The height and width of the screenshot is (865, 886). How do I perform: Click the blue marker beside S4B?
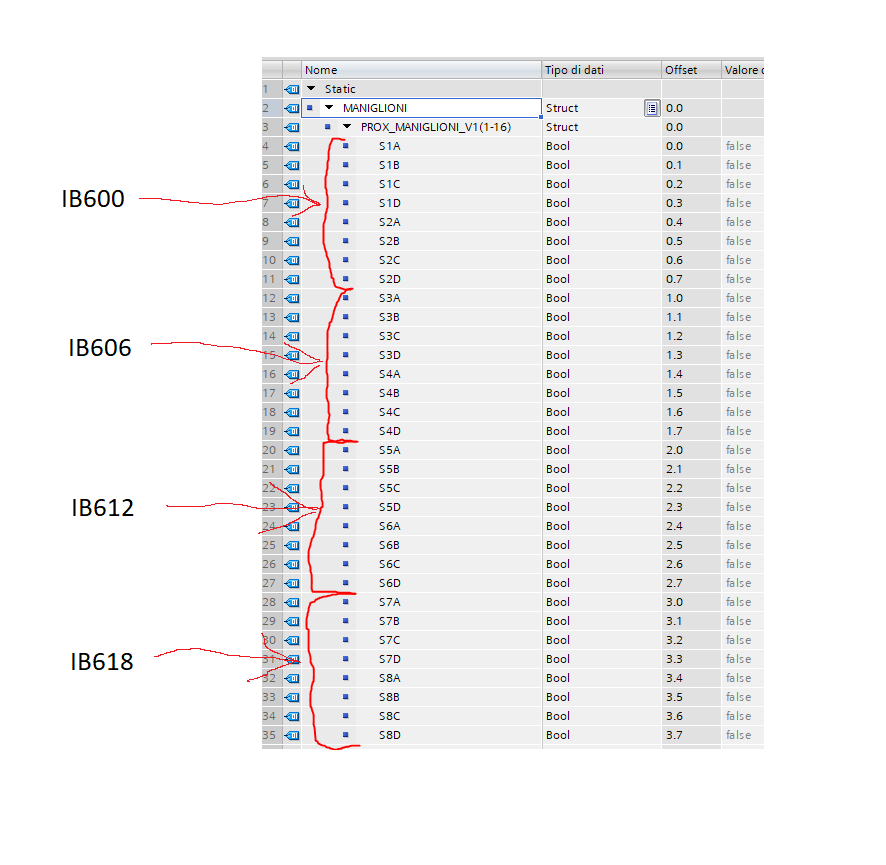pos(346,393)
